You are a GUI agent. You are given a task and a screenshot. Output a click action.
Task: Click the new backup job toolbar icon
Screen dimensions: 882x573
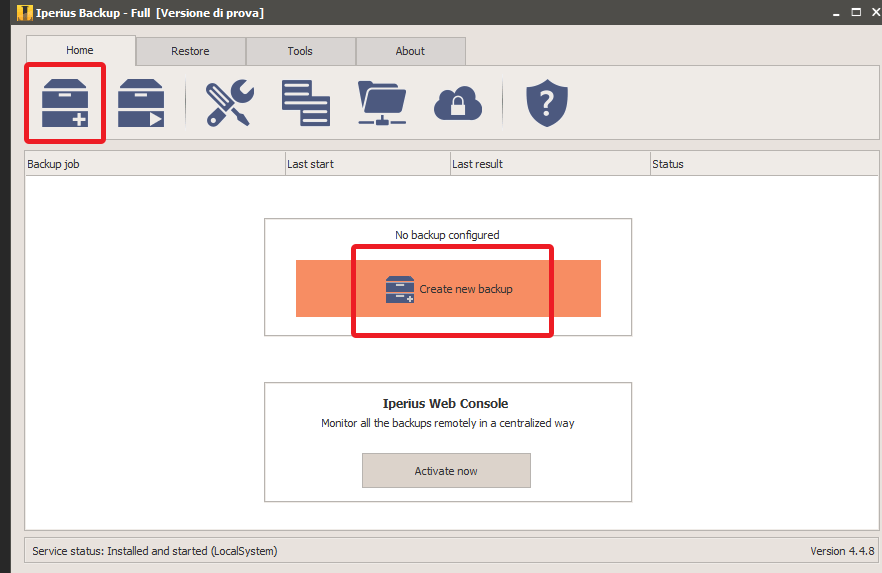click(x=65, y=102)
